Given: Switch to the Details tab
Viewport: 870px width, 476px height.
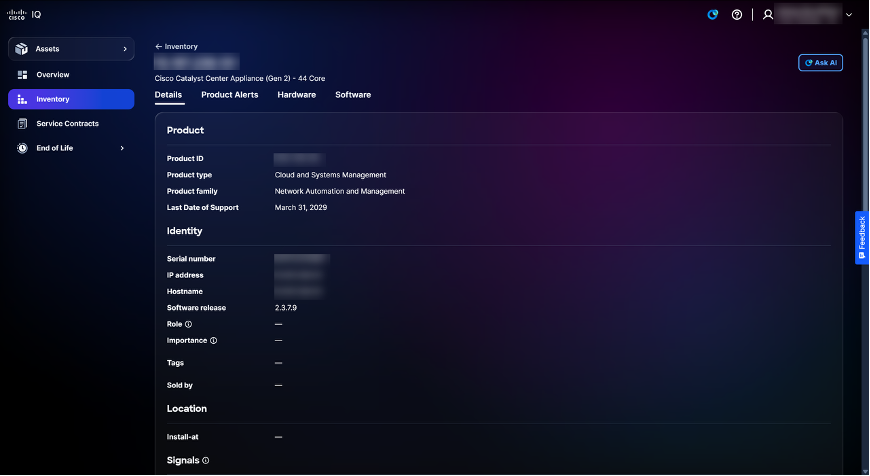Looking at the screenshot, I should (x=168, y=95).
